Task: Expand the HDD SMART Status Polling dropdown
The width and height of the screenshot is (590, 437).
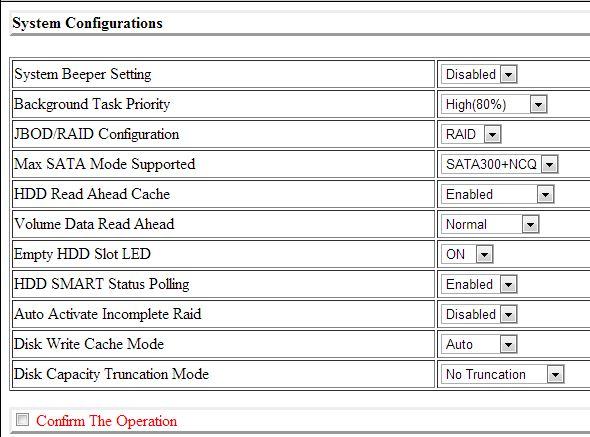Action: click(479, 284)
